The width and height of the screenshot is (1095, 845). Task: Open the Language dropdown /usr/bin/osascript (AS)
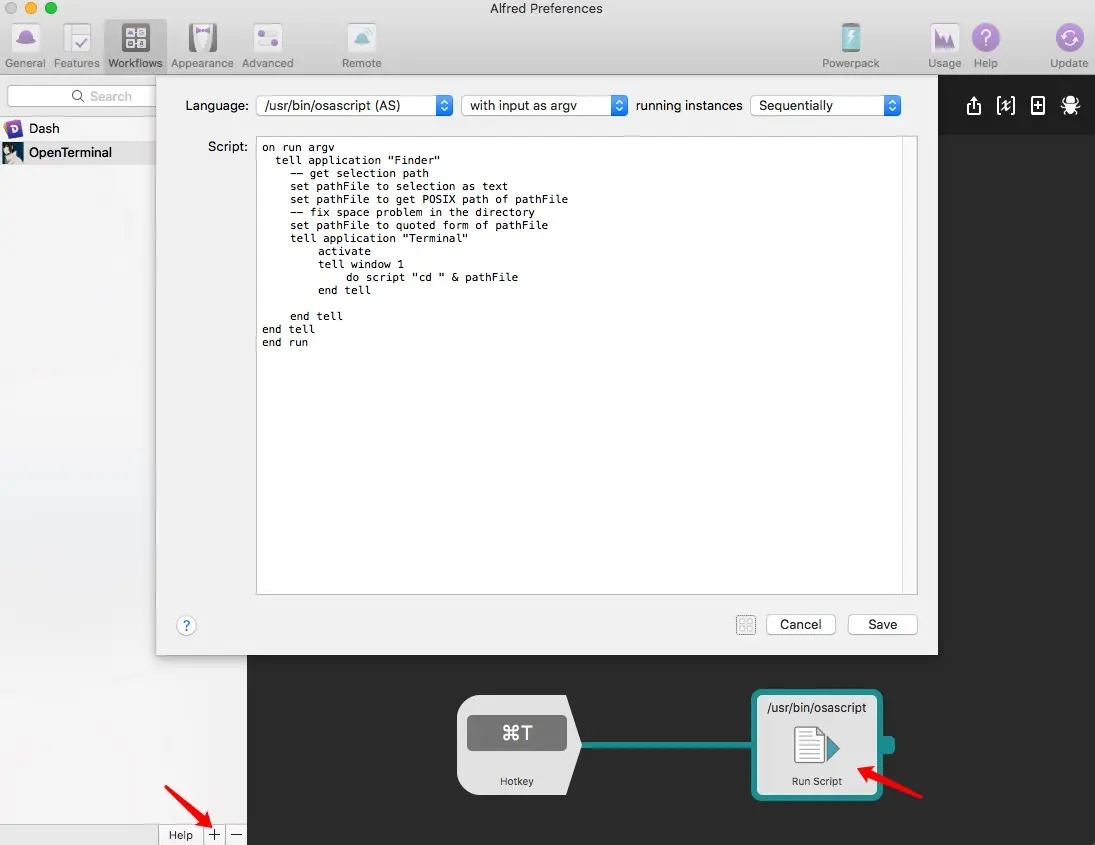click(355, 105)
